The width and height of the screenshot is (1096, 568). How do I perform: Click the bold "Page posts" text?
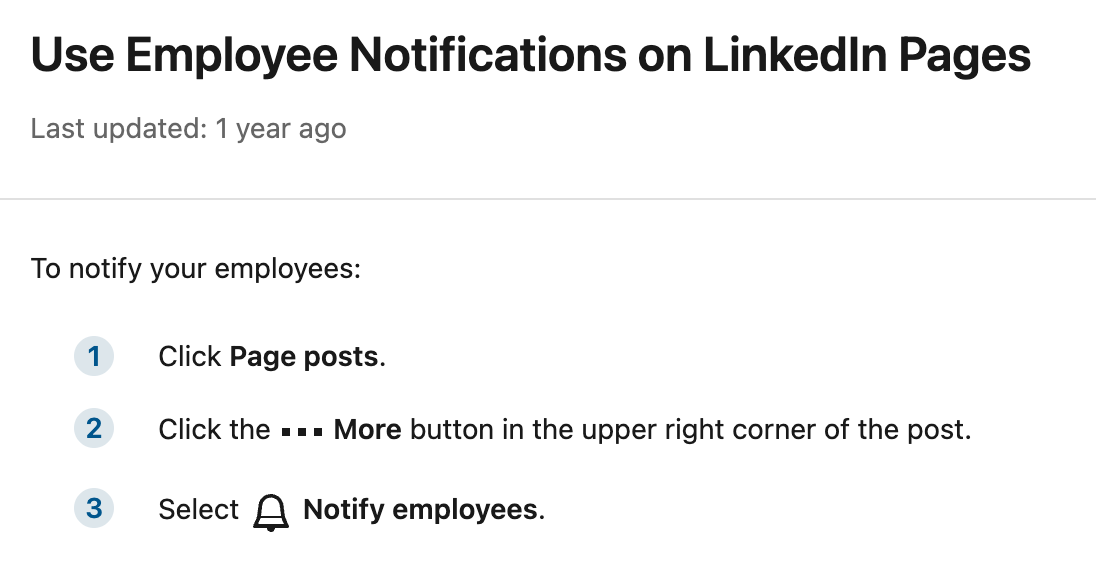[x=304, y=357]
